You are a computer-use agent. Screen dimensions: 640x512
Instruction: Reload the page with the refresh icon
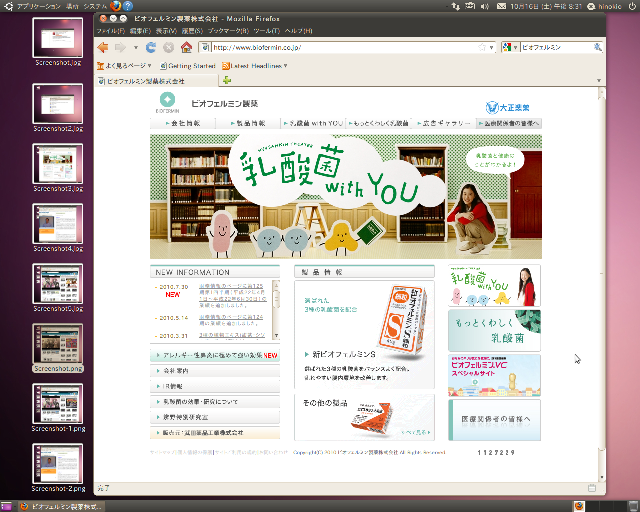click(151, 47)
